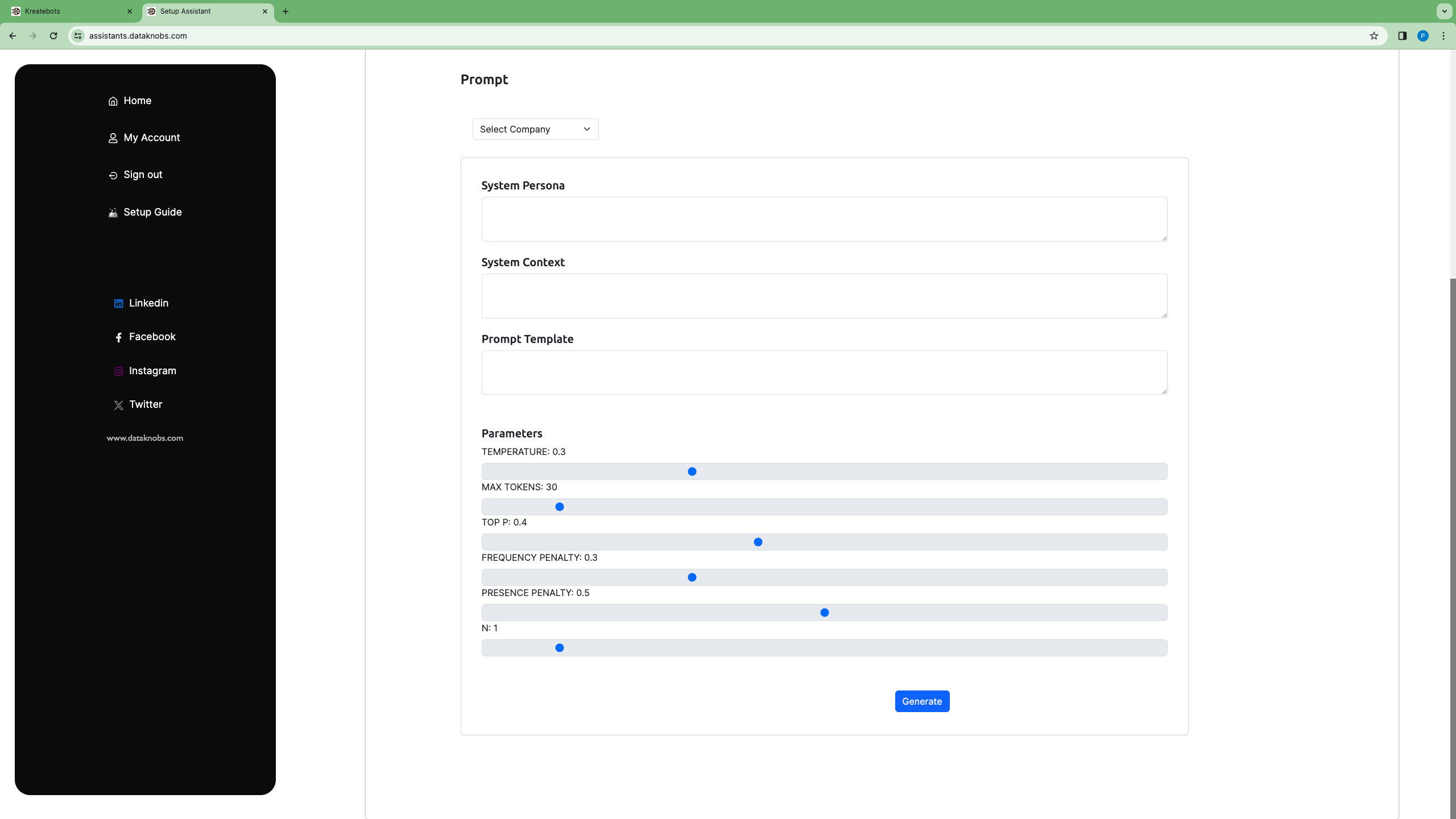Click the LinkedIn social media icon

pos(119,303)
